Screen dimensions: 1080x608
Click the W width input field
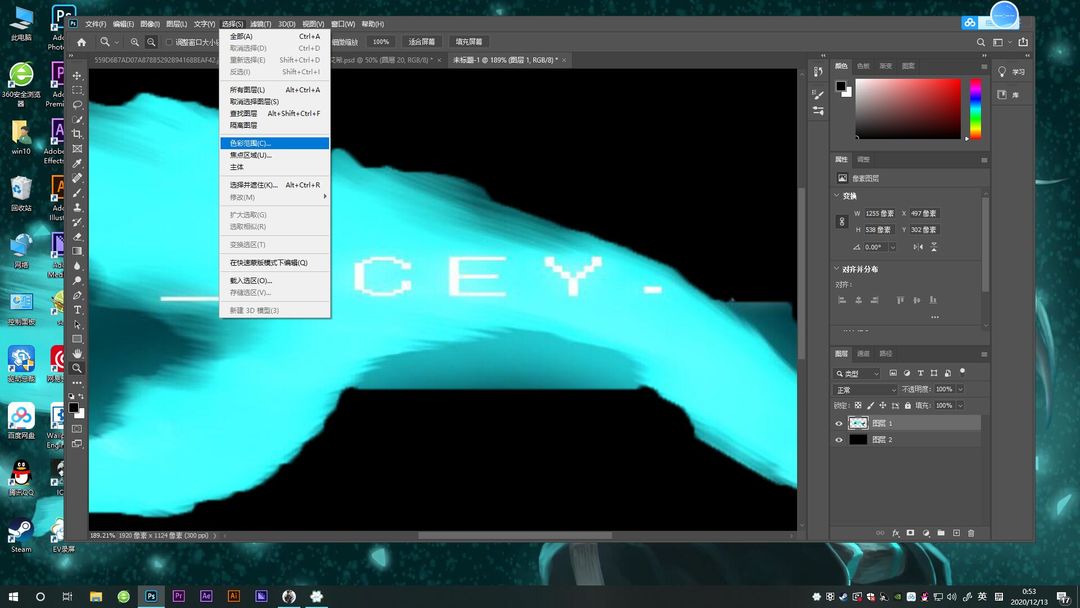coord(880,213)
